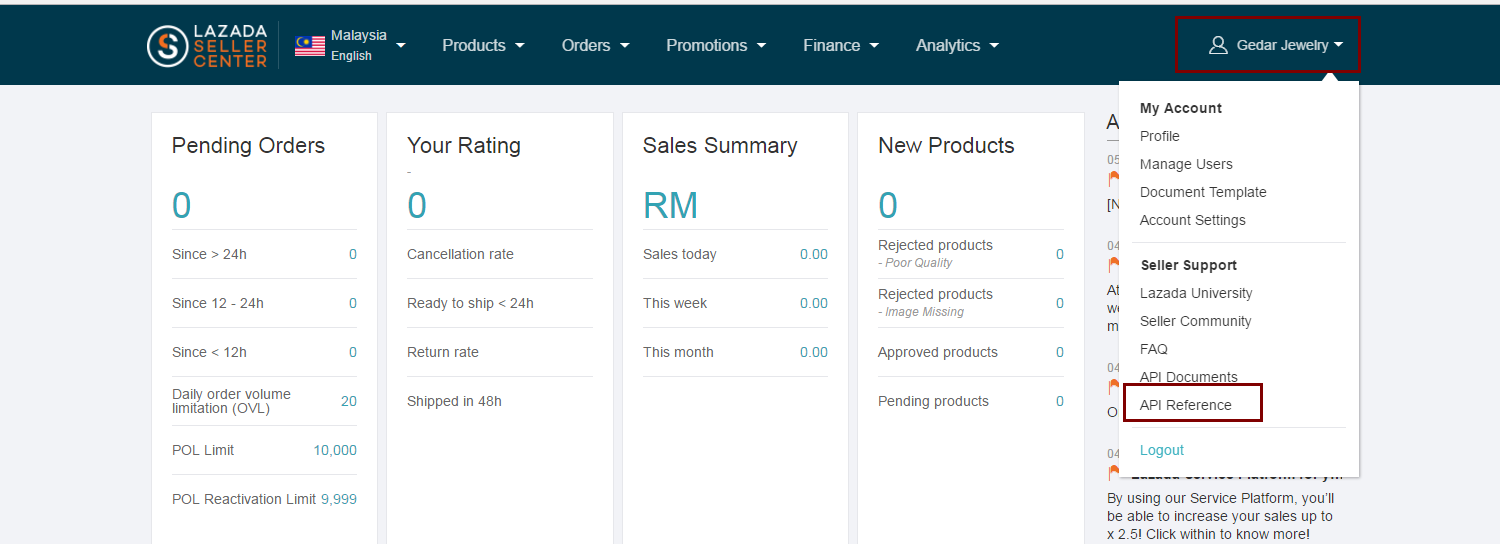Click the Ready to ship < 24h row
Viewport: 1500px width, 544px height.
pos(500,303)
